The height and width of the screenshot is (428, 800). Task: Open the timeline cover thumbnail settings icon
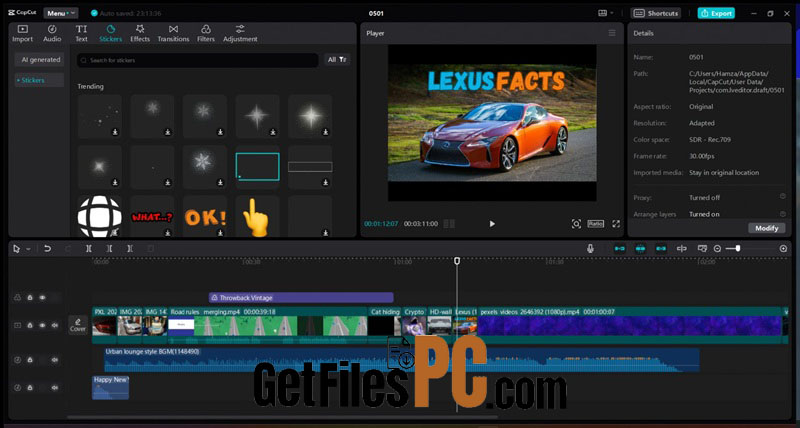click(702, 248)
